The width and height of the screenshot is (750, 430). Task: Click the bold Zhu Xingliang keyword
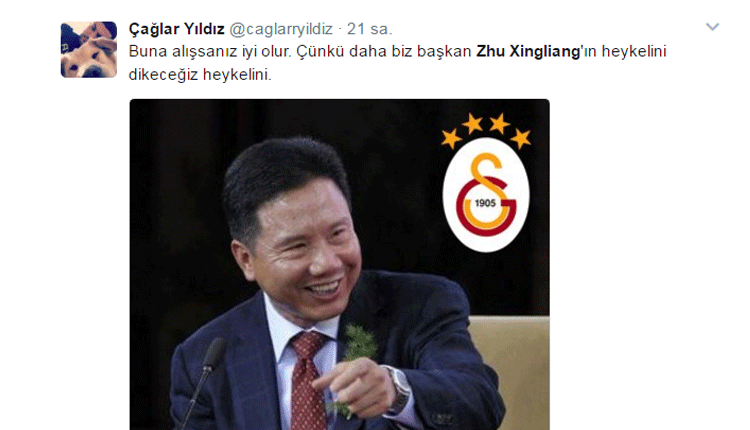click(x=528, y=51)
